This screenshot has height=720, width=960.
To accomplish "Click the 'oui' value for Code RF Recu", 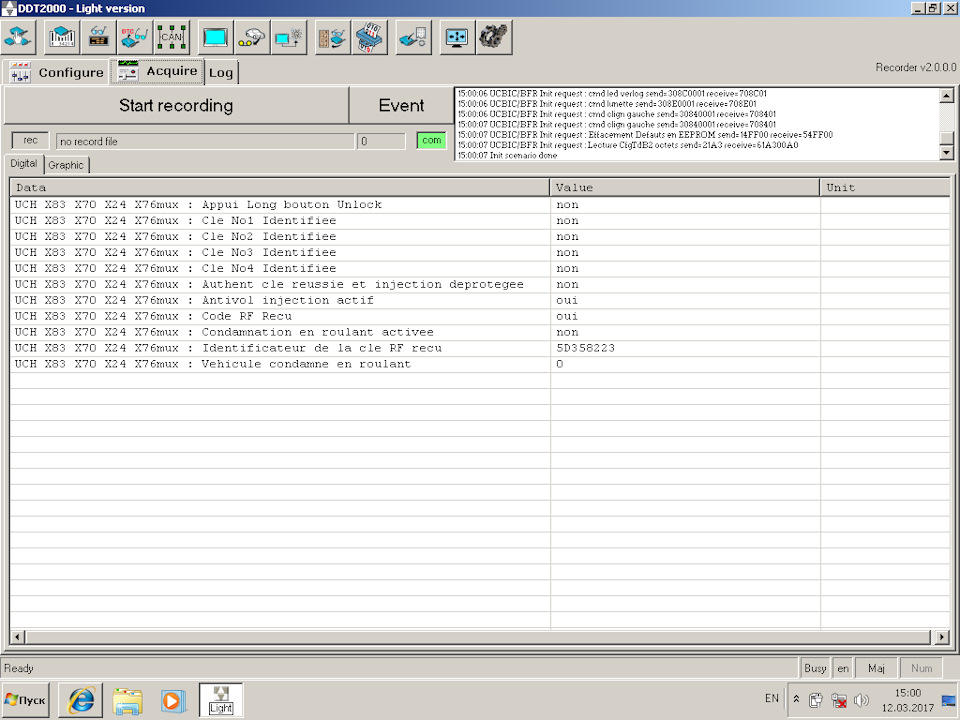I will (567, 316).
